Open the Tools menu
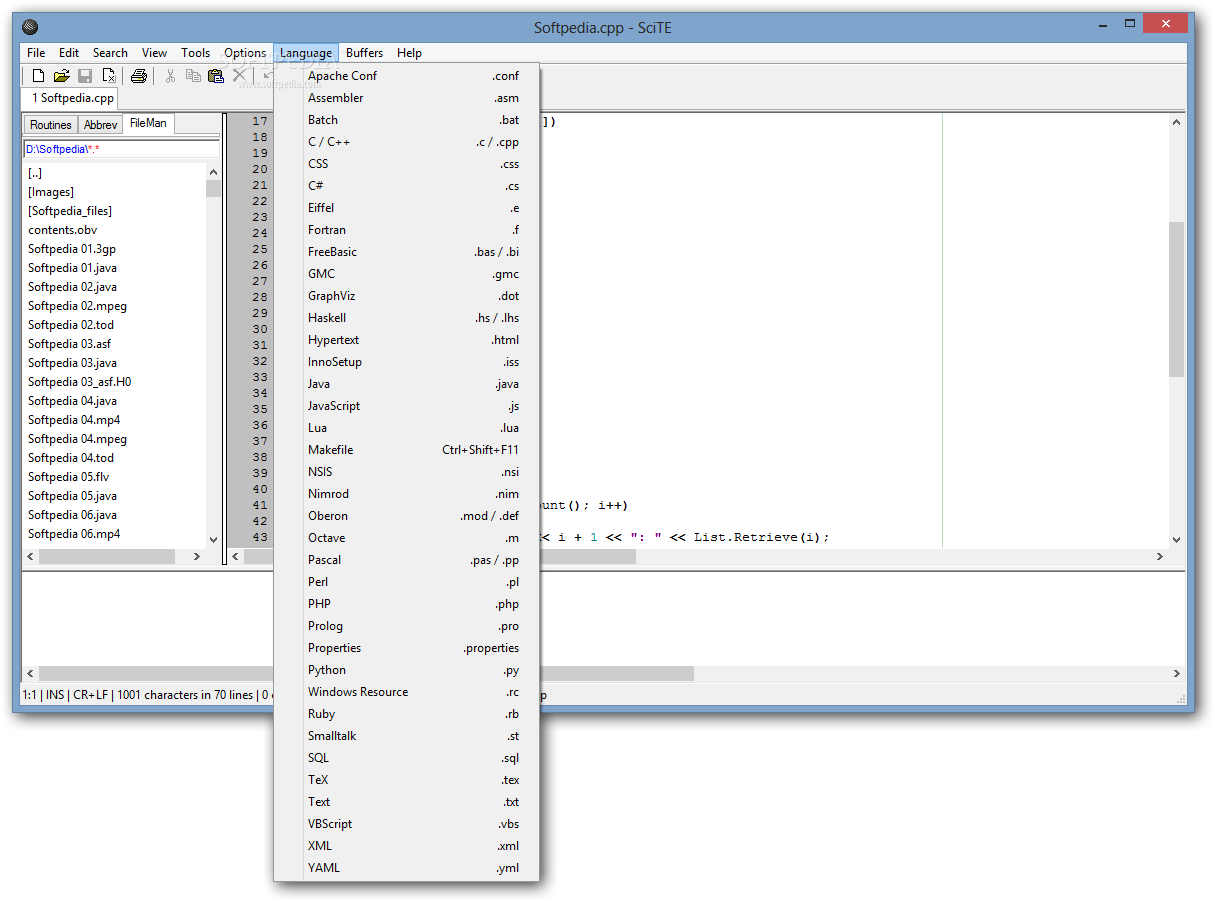 pos(196,53)
